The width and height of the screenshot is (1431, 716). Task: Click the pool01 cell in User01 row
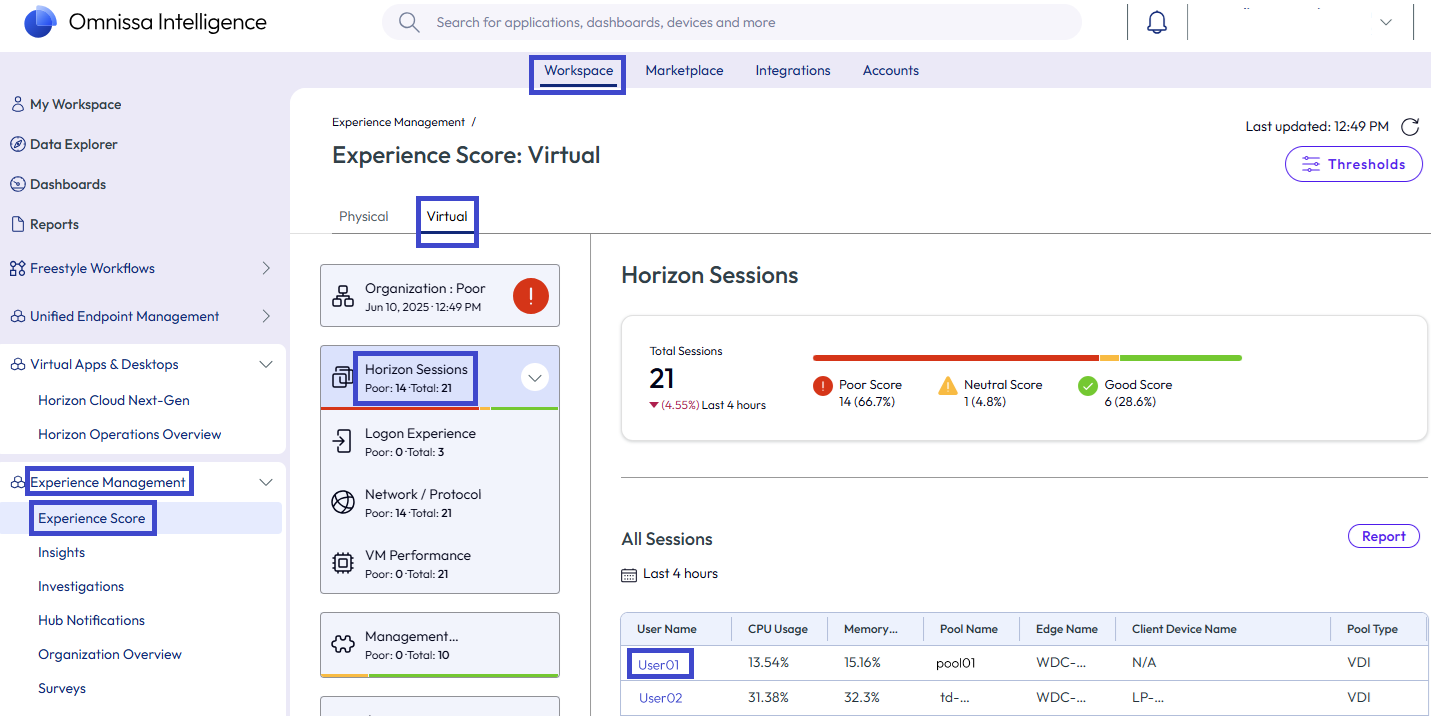tap(955, 663)
